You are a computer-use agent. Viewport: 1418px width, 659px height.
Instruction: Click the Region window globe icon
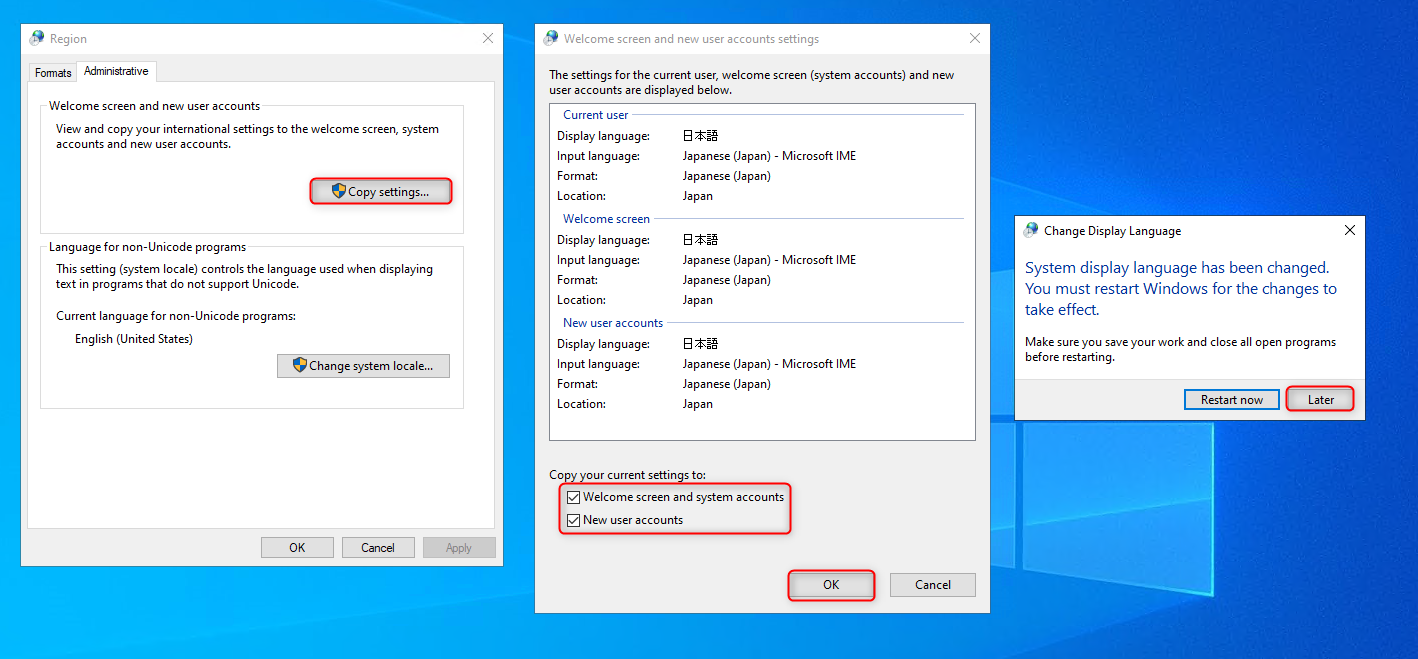[x=37, y=39]
